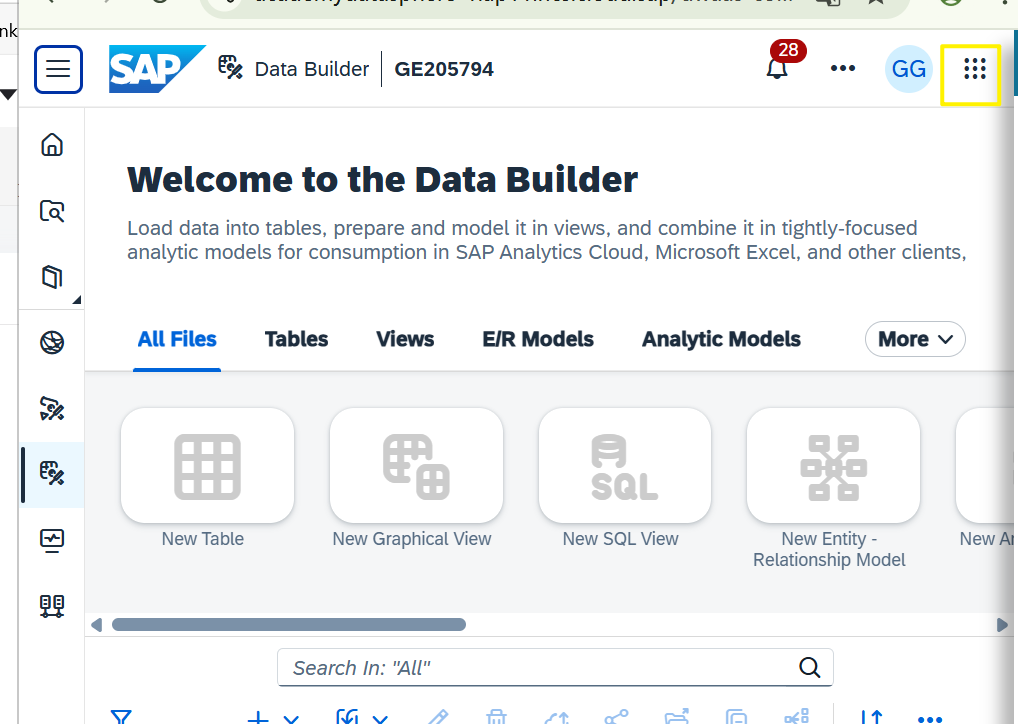1018x724 pixels.
Task: Open the Business Builder sidebar icon
Action: [52, 408]
